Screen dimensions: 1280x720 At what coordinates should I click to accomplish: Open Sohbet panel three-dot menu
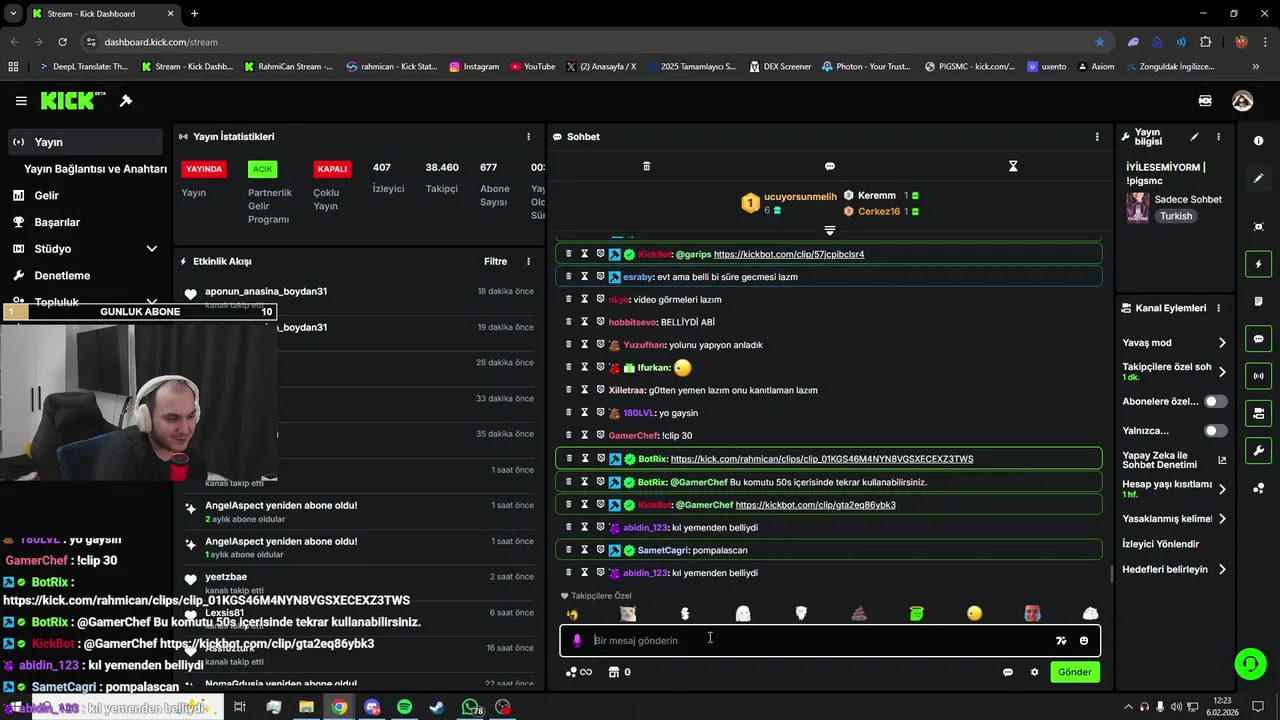1097,137
